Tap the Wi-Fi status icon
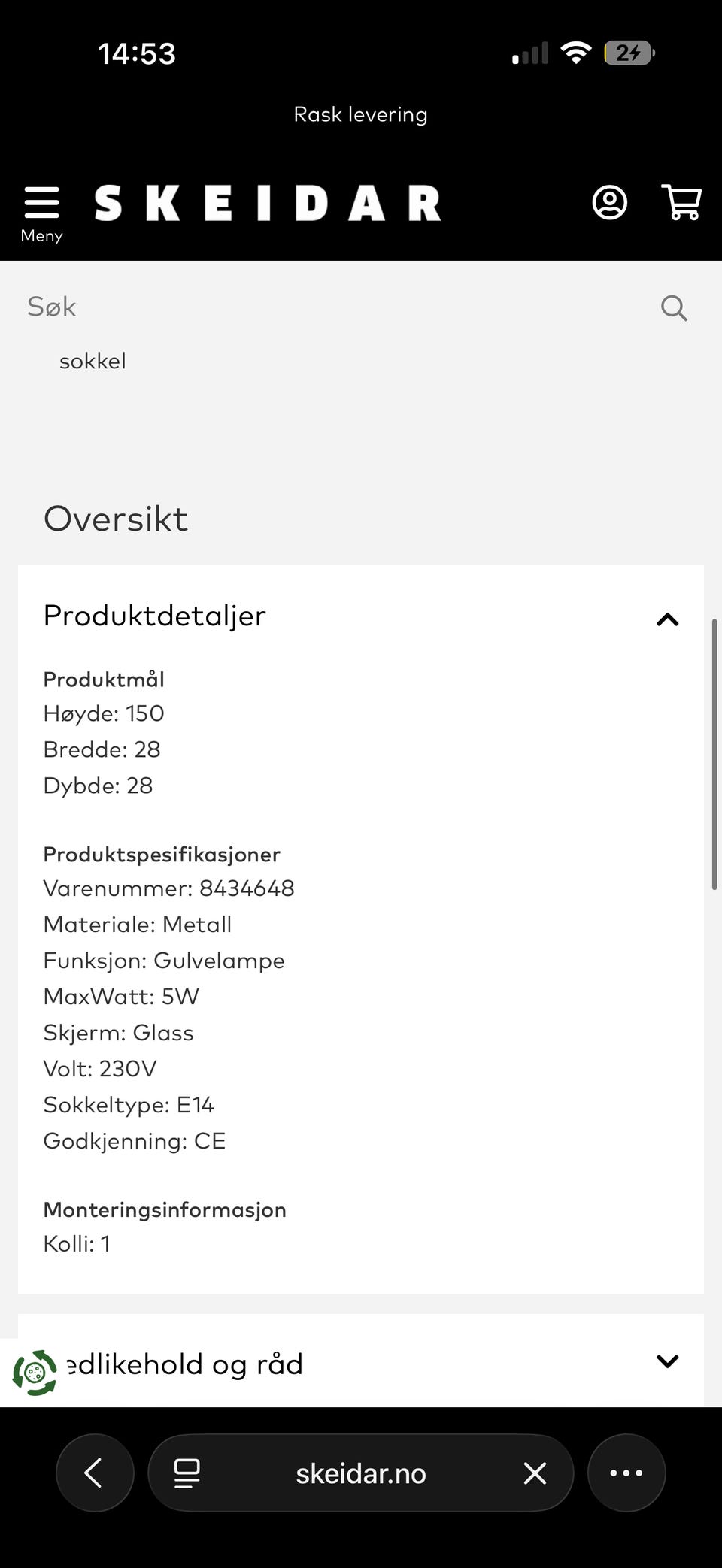722x1568 pixels. (x=576, y=53)
